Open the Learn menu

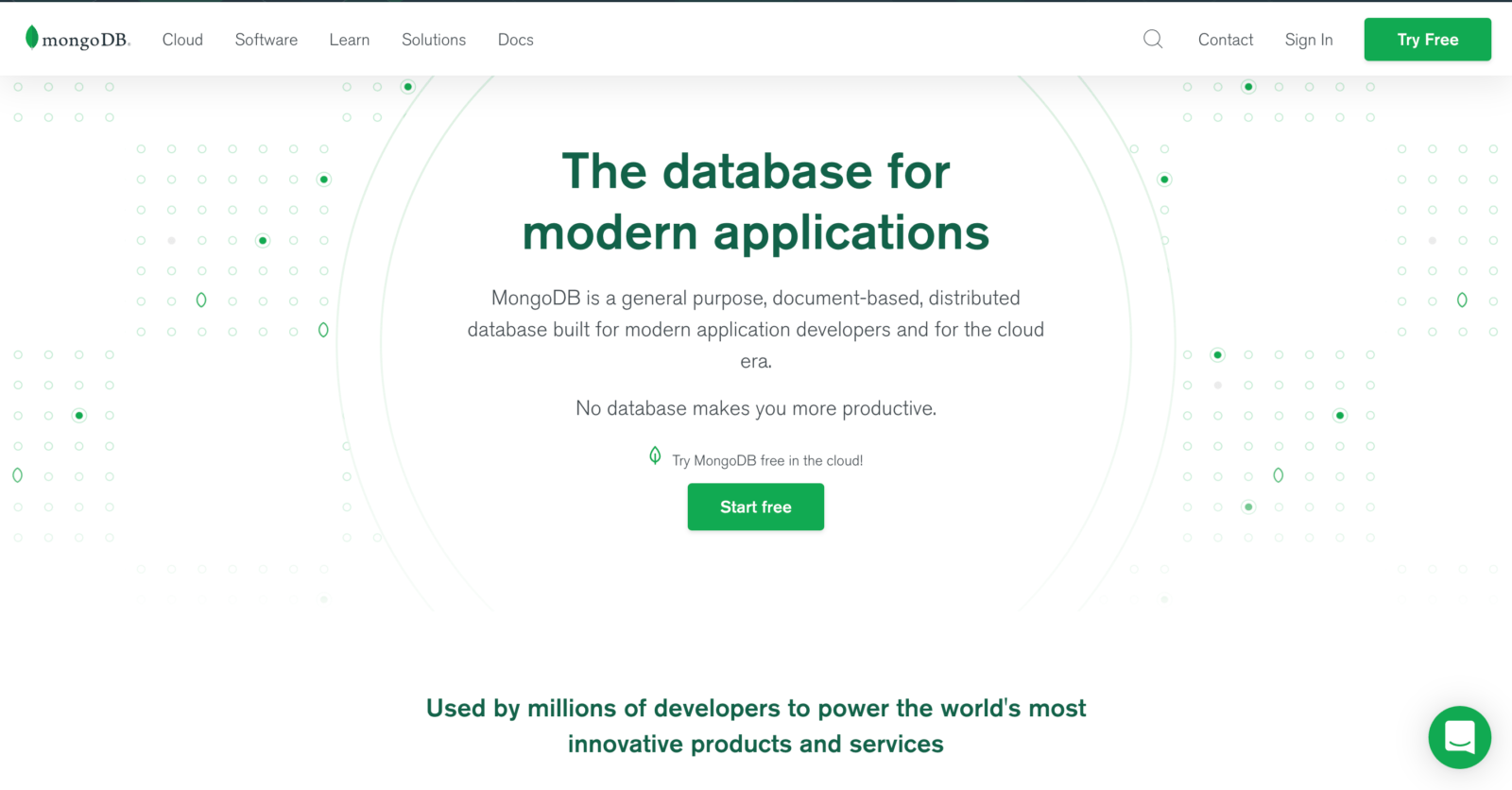click(350, 40)
